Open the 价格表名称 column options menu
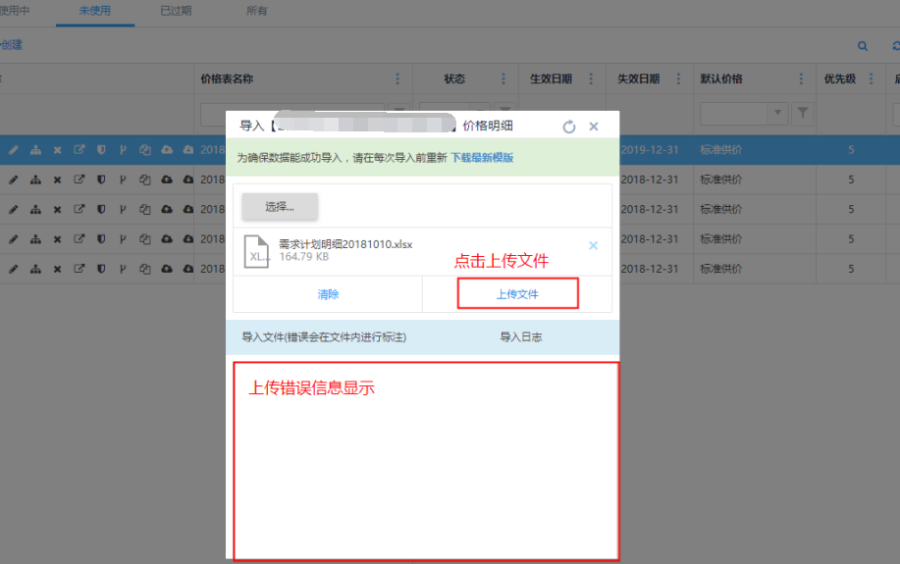 [397, 79]
